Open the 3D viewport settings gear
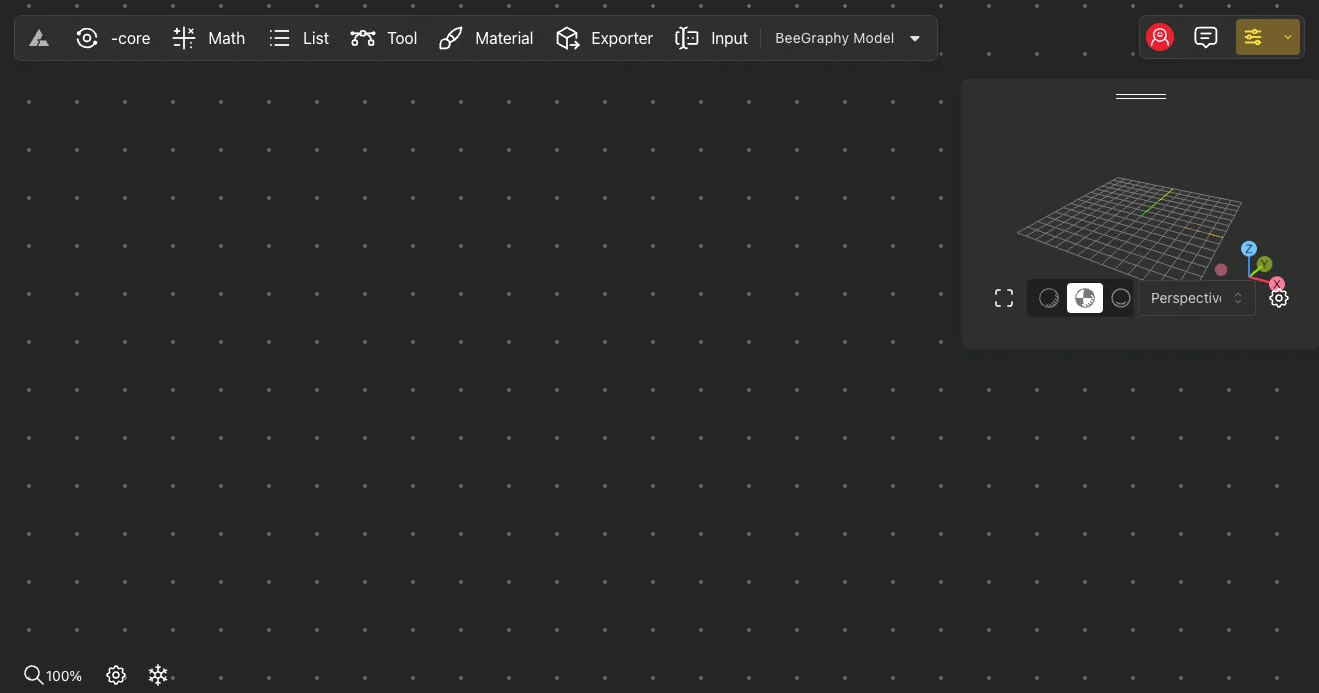 coord(1279,298)
